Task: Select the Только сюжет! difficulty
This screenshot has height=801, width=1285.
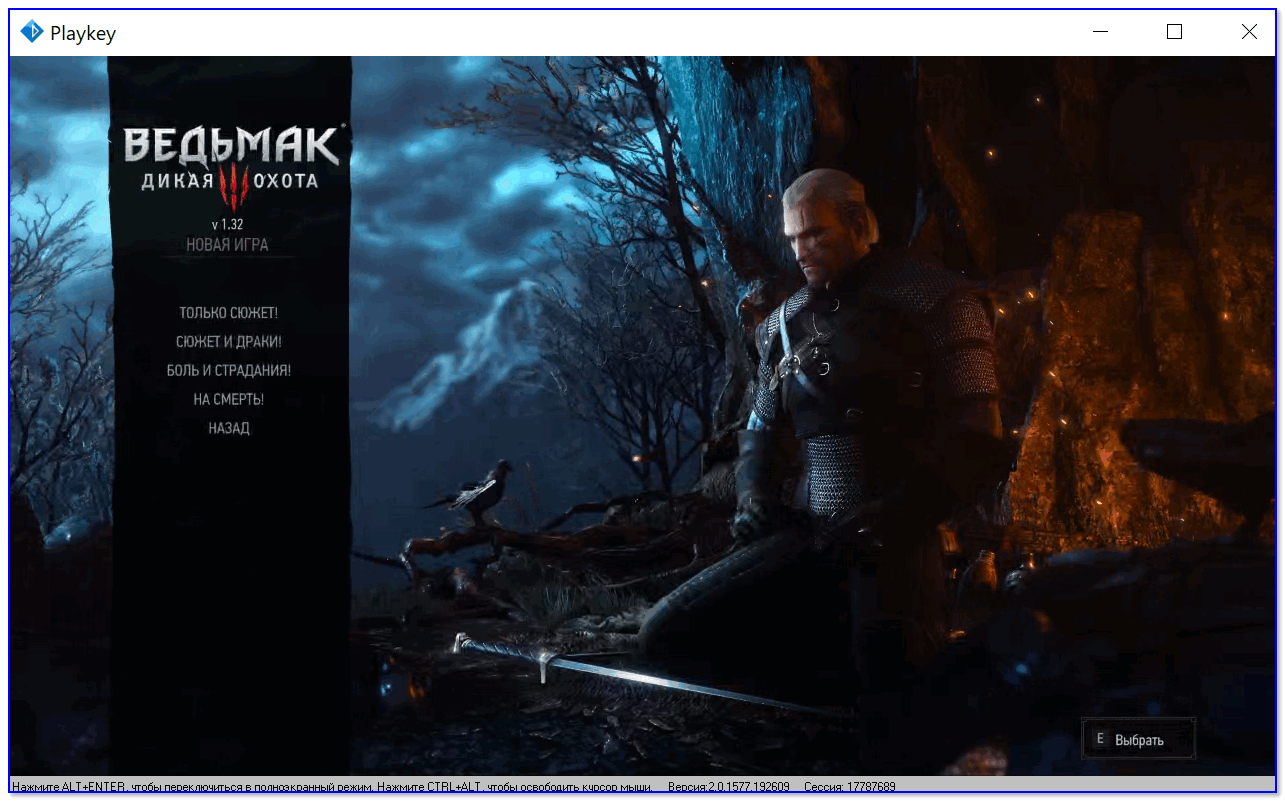Action: pyautogui.click(x=228, y=313)
